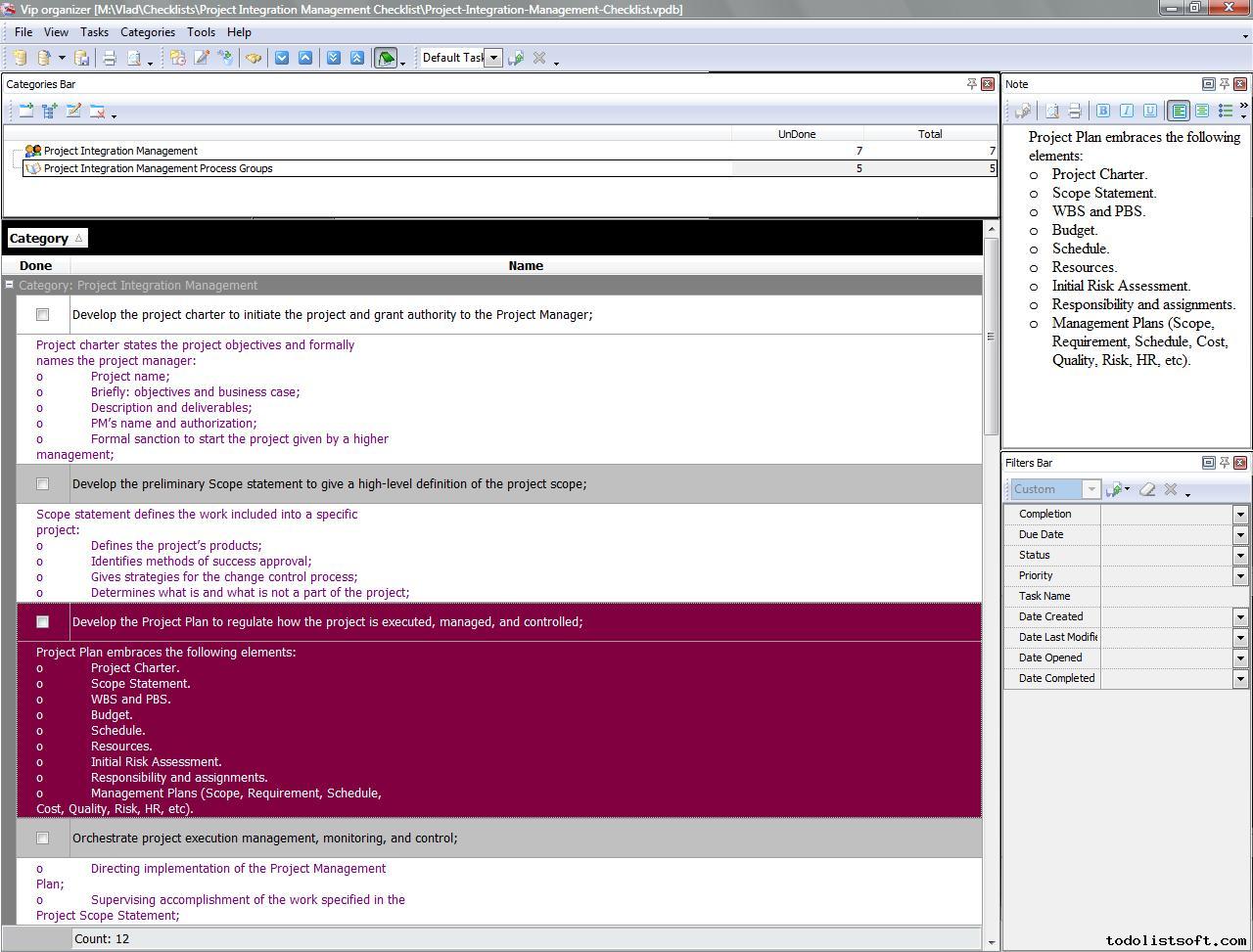Expand the Due Date filter dropdown

coord(1240,535)
